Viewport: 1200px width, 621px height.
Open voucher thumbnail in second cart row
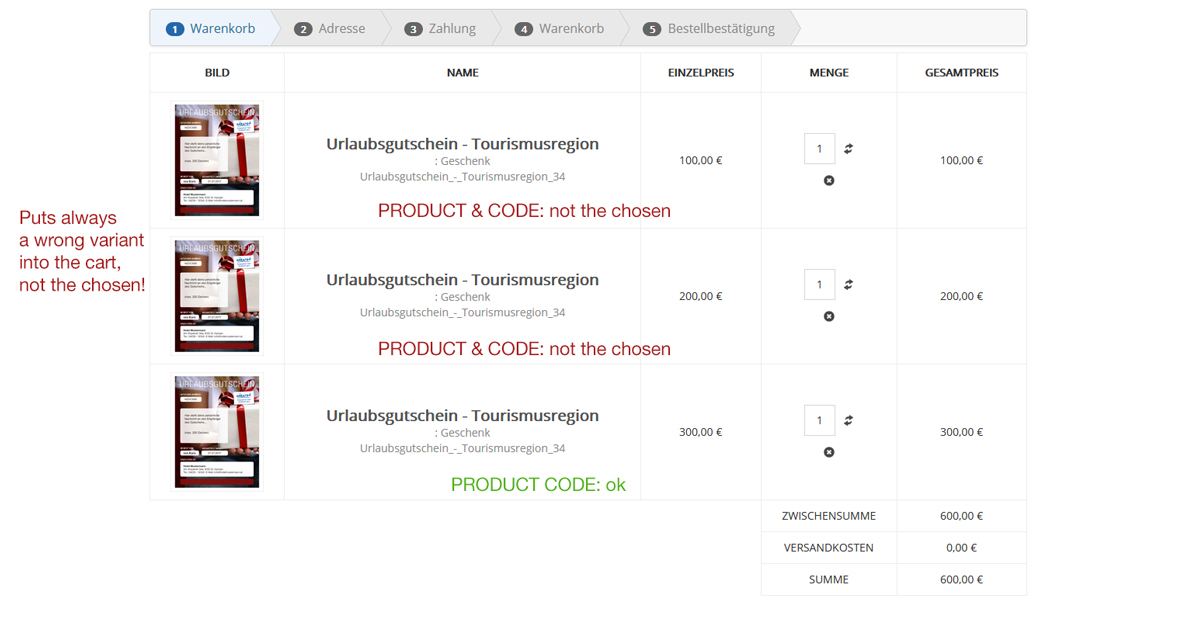click(217, 296)
